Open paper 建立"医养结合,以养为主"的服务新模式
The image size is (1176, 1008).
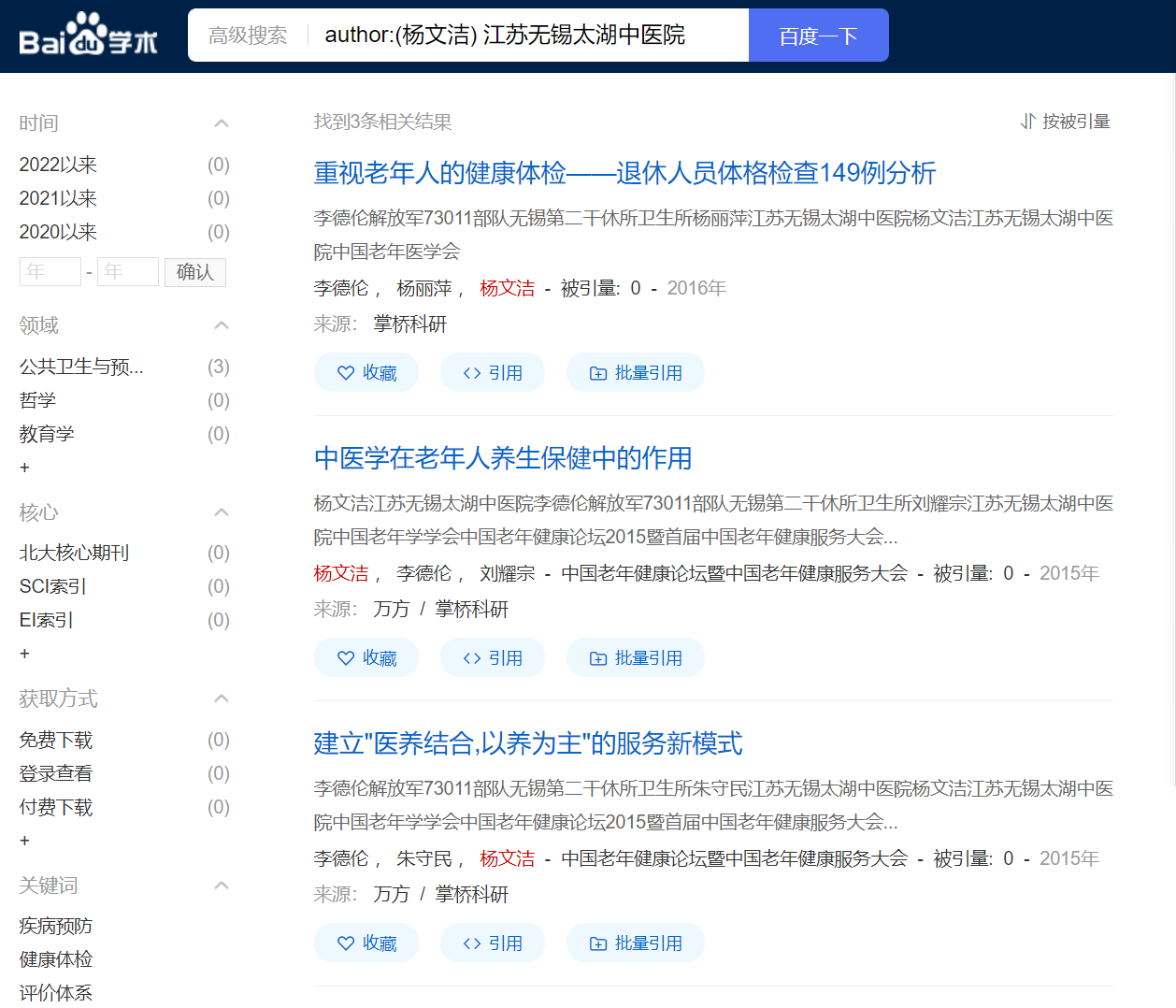click(x=528, y=743)
